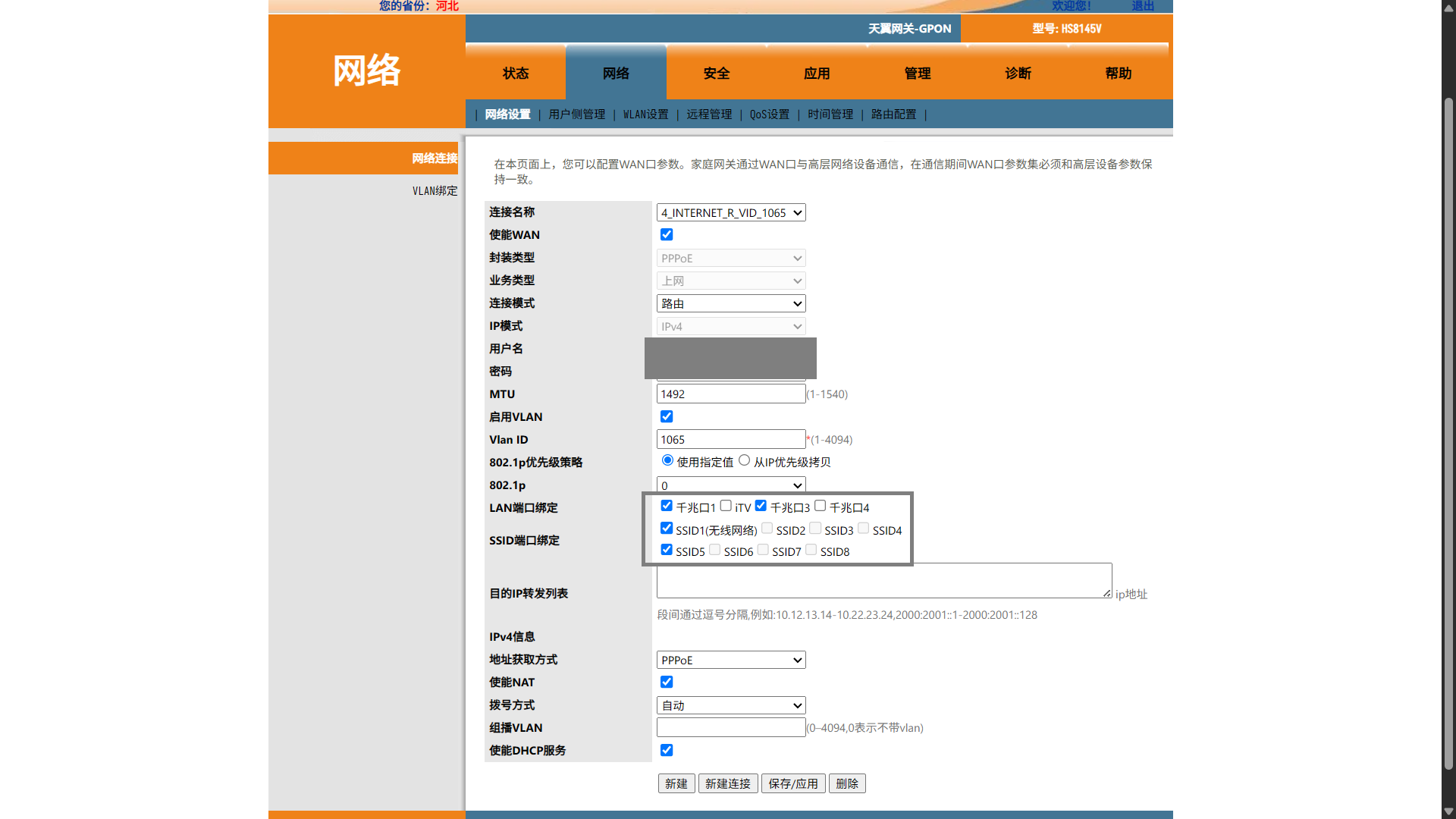The height and width of the screenshot is (819, 1456).
Task: Open the 封装类型 PPPoE dropdown
Action: coord(731,259)
